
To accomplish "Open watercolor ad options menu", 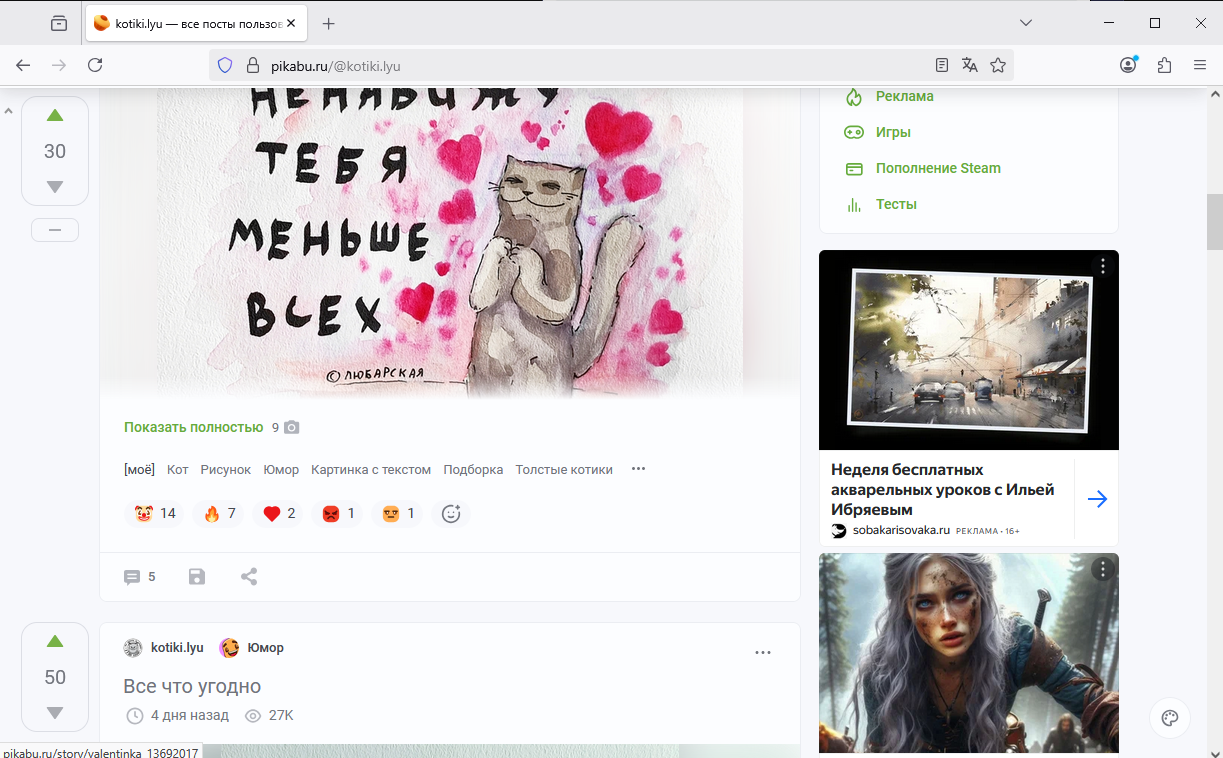I will click(x=1103, y=266).
